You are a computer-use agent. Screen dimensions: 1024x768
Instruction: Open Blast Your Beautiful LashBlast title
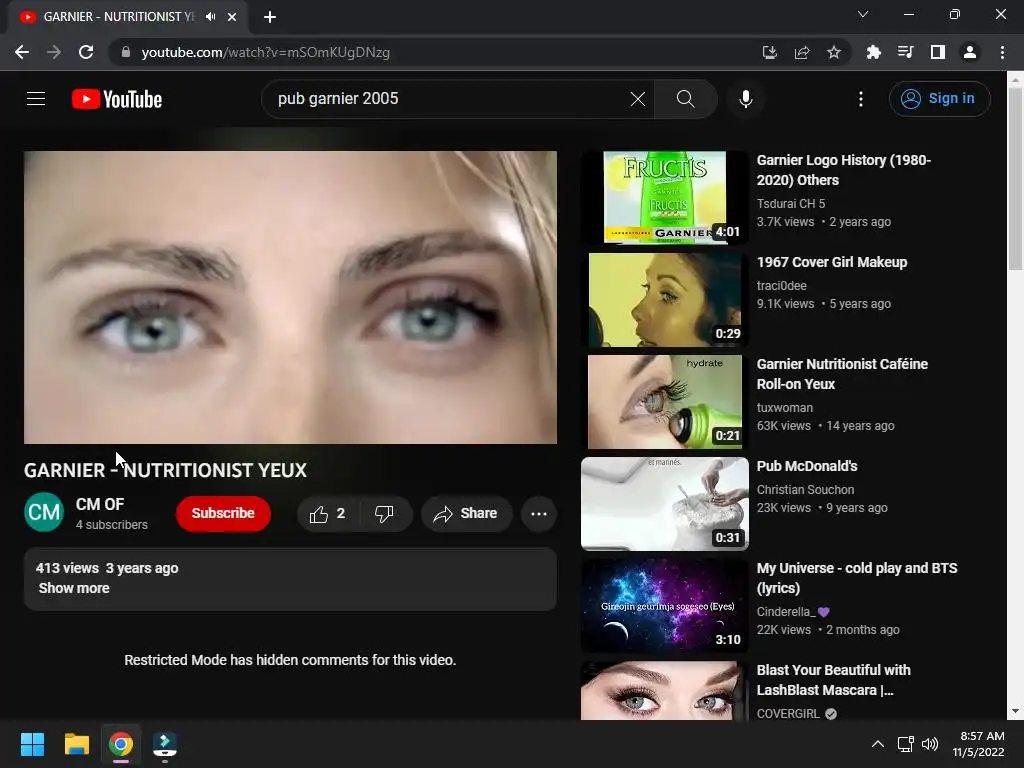coord(833,680)
